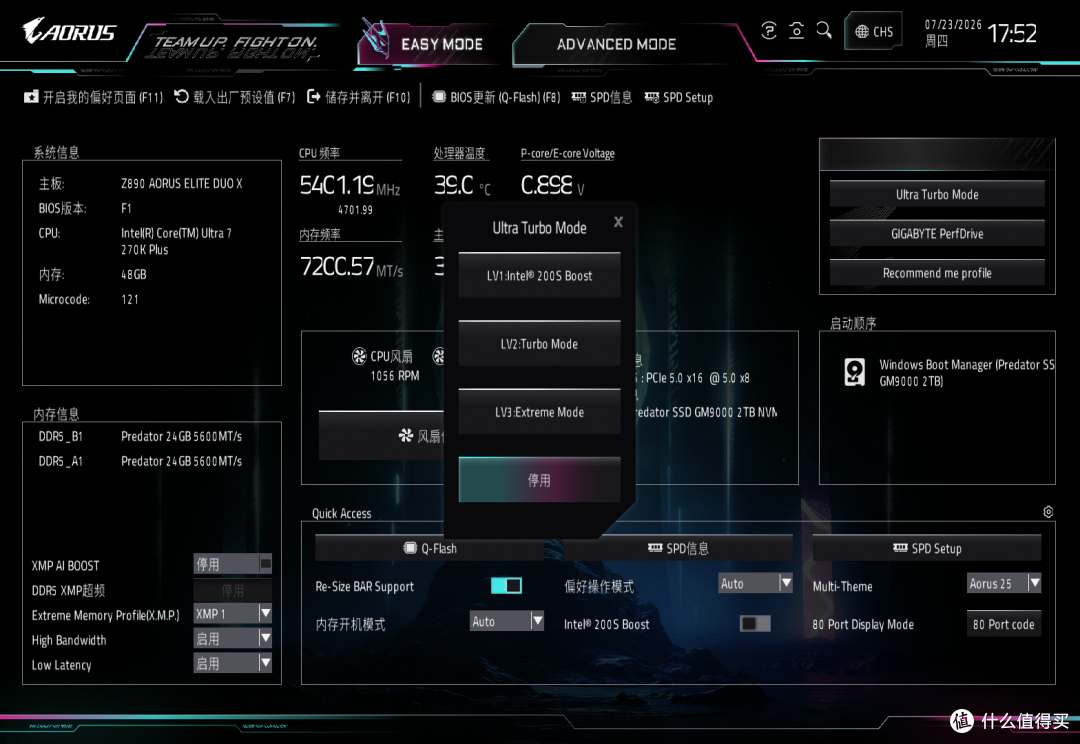The image size is (1080, 744).
Task: Click the 07/23/2026 date display
Action: [953, 24]
